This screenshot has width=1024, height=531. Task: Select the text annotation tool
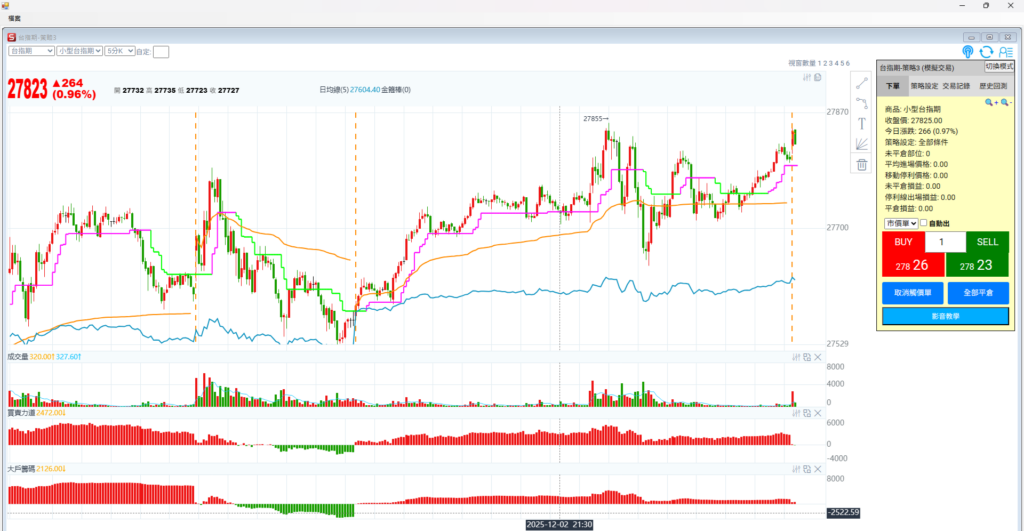(861, 123)
